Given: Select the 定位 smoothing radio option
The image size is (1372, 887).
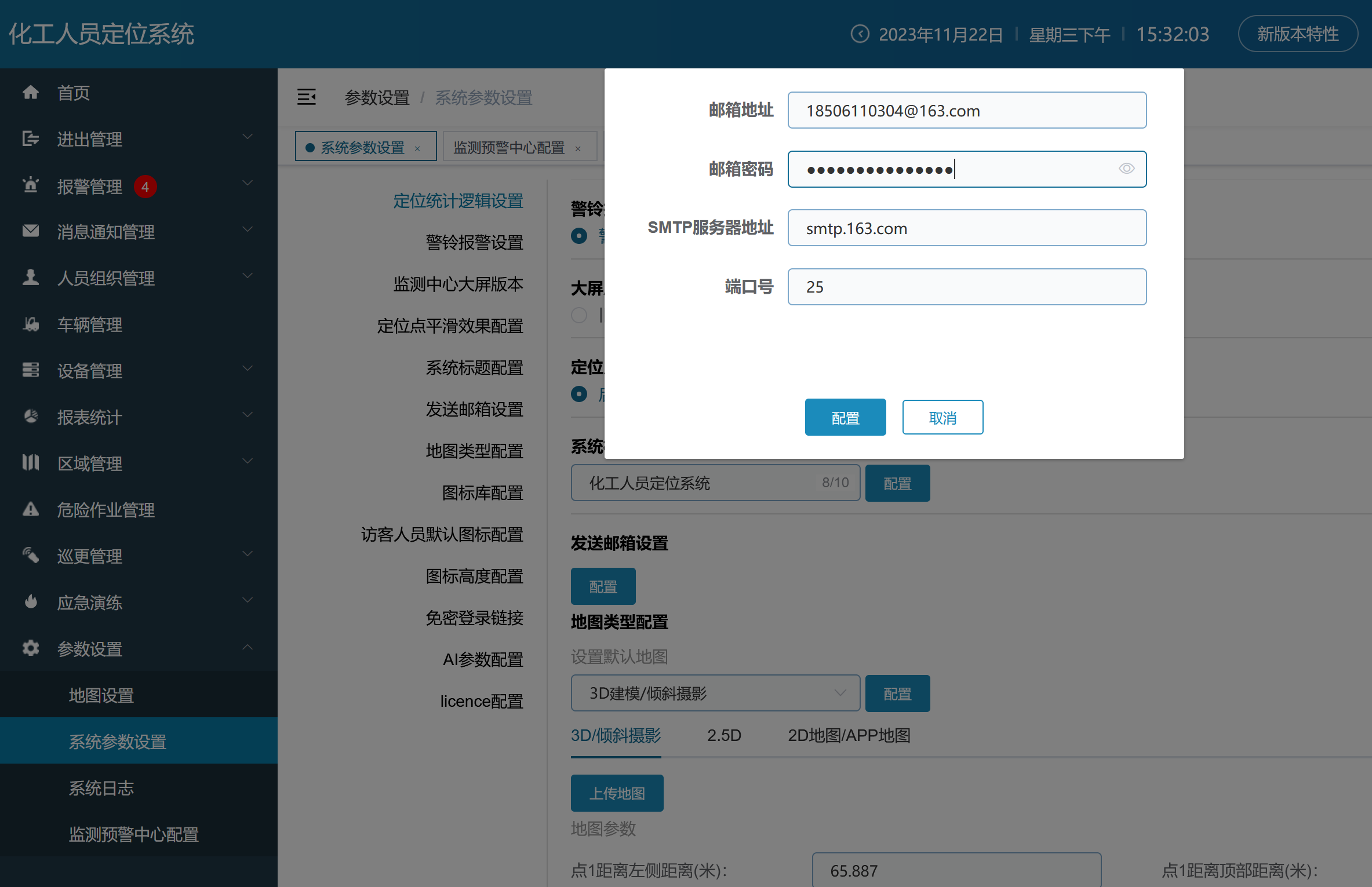Looking at the screenshot, I should click(x=579, y=395).
